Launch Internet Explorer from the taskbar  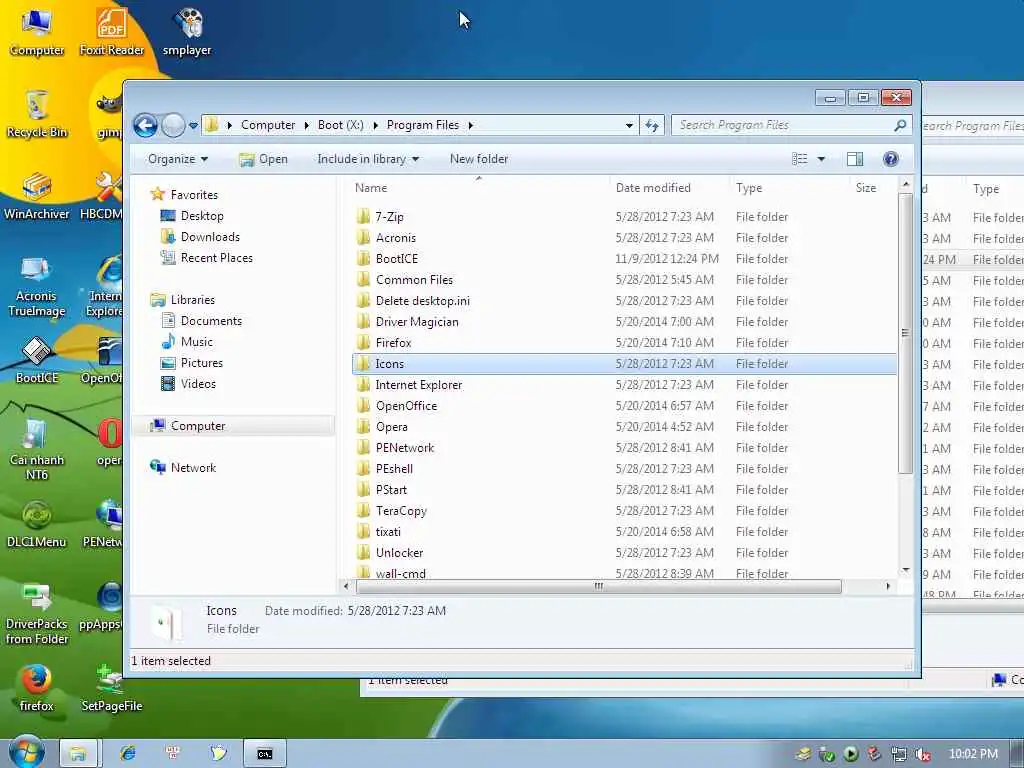(x=128, y=754)
